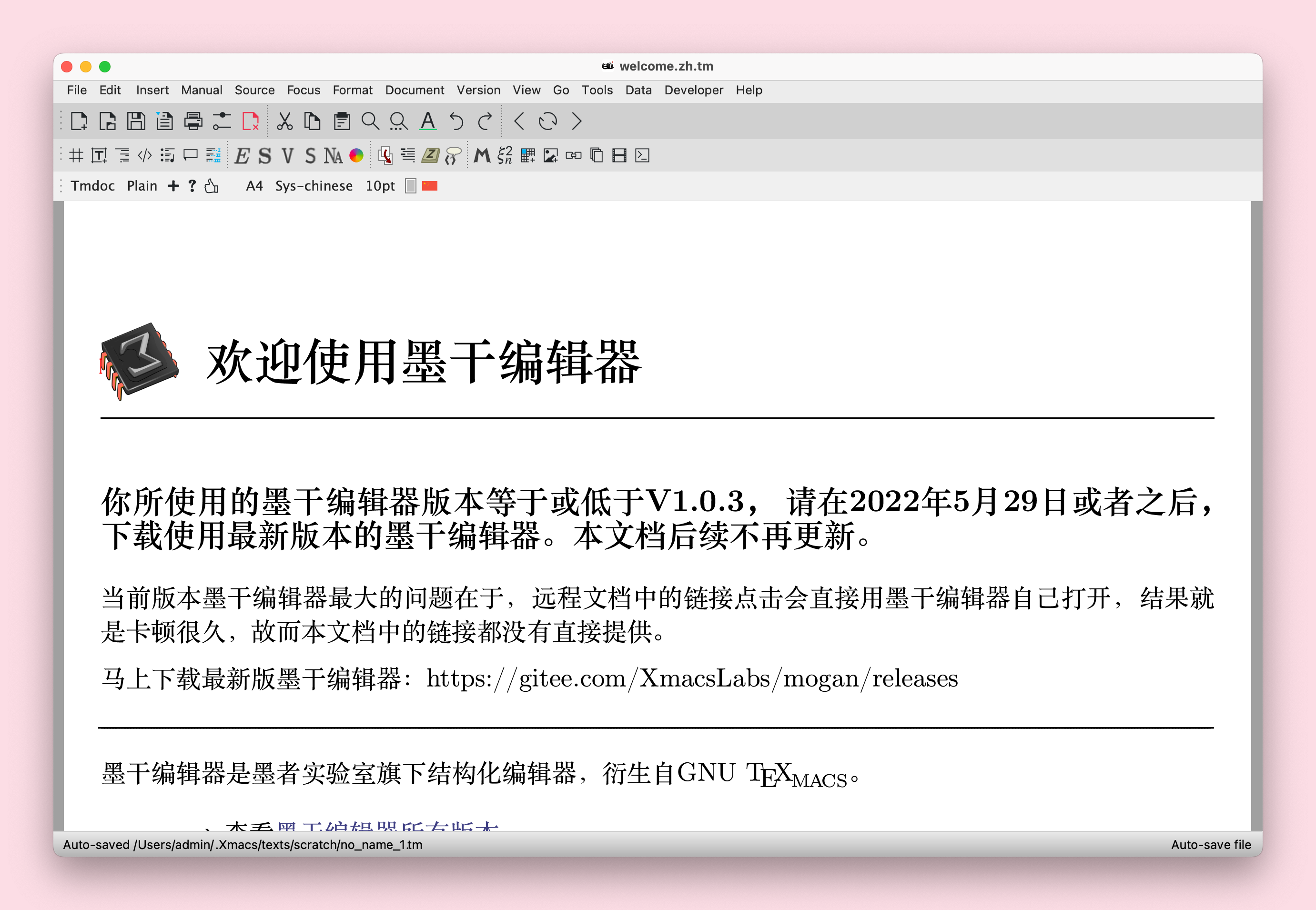1316x910 pixels.
Task: Save the document using floppy icon
Action: tap(136, 121)
